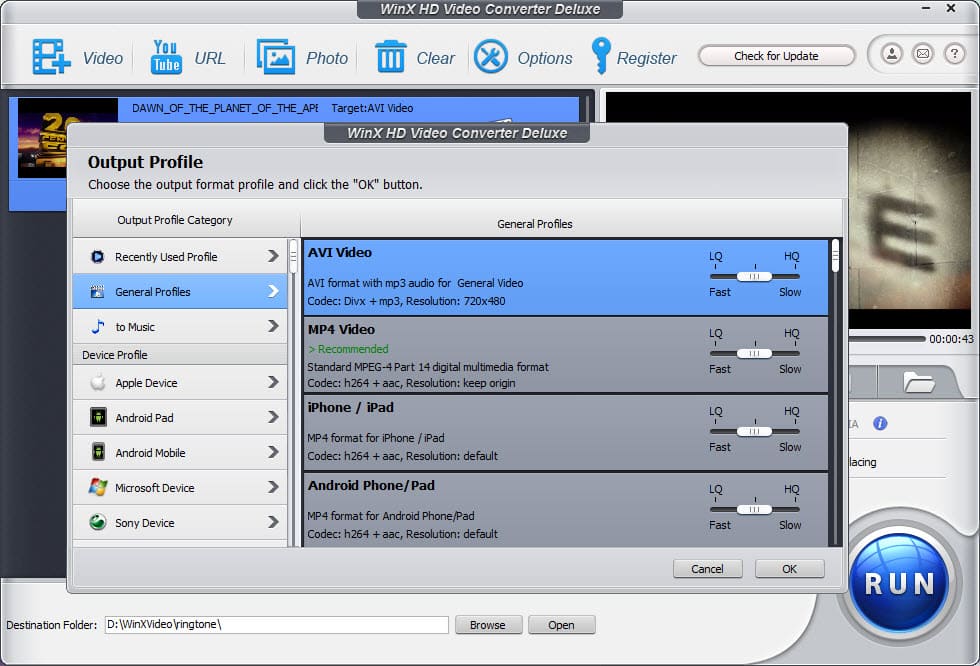This screenshot has width=980, height=666.
Task: Click the Options toolbar label
Action: click(x=545, y=58)
